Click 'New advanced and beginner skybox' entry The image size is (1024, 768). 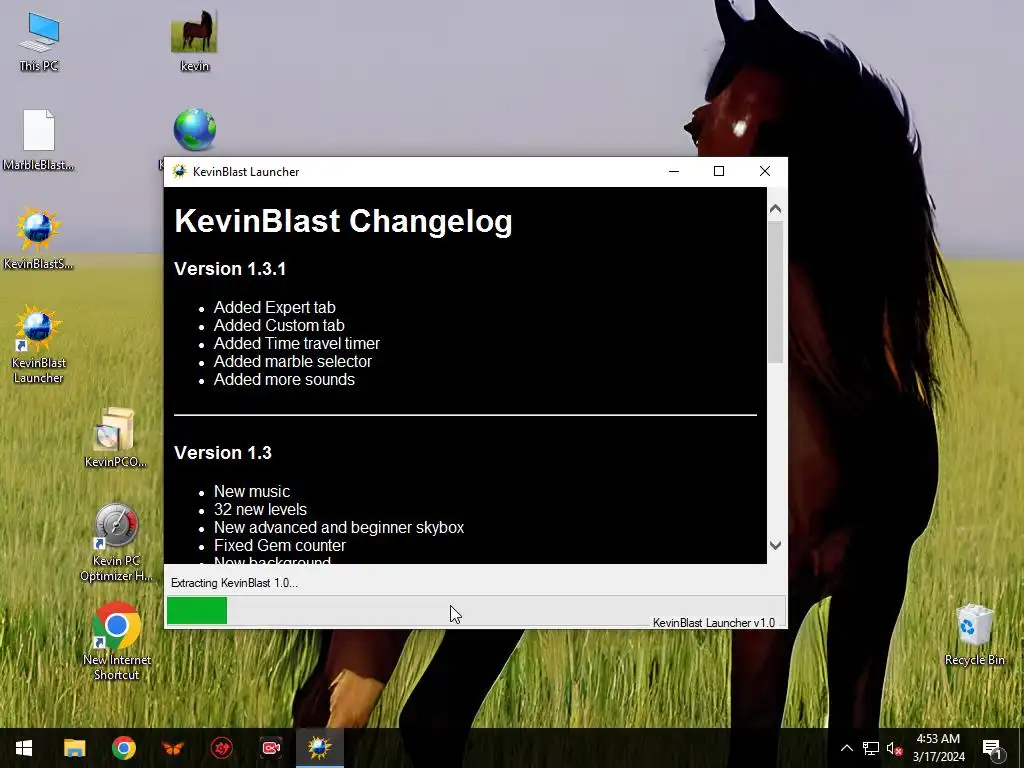click(339, 528)
